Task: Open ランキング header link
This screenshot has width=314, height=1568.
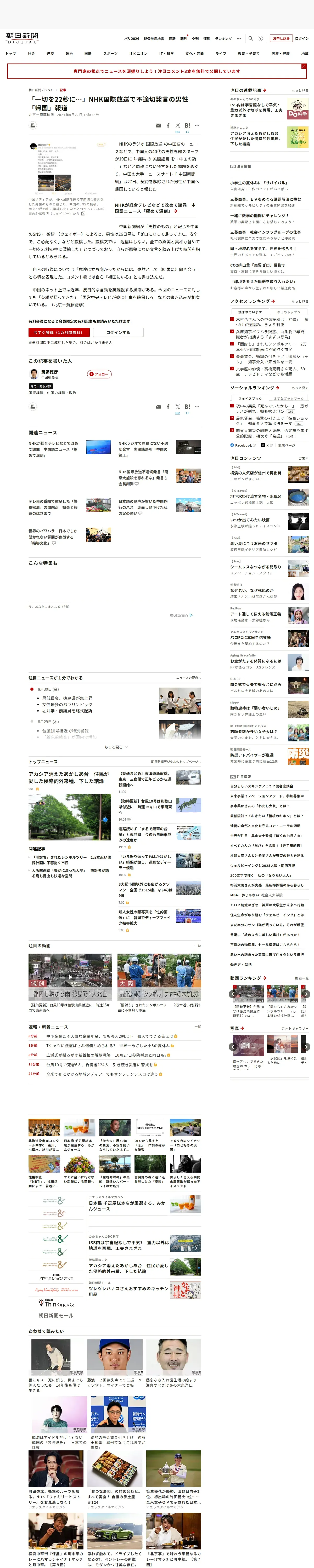Action: point(223,38)
